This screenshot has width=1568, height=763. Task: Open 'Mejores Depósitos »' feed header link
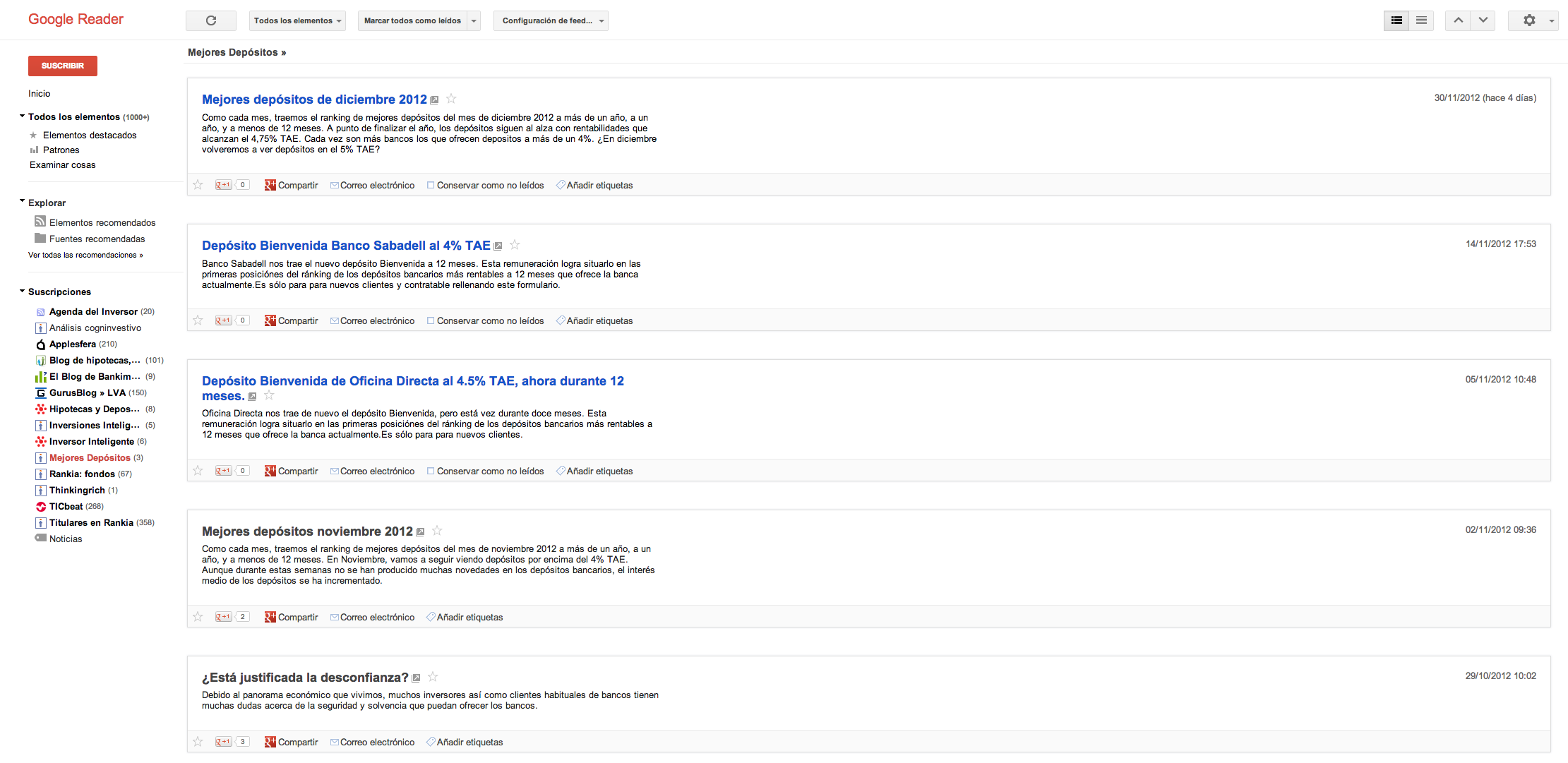click(x=237, y=52)
